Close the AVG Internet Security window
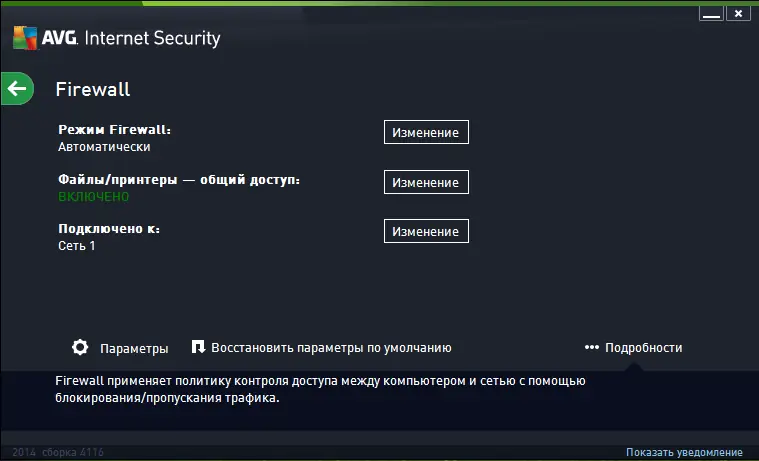This screenshot has height=461, width=759. pos(738,14)
